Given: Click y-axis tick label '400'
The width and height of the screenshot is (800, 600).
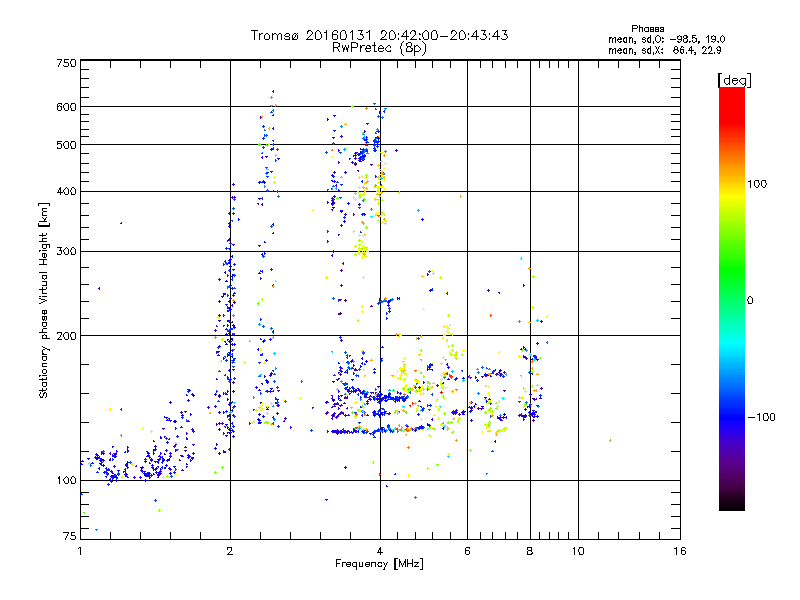Looking at the screenshot, I should click(66, 192).
